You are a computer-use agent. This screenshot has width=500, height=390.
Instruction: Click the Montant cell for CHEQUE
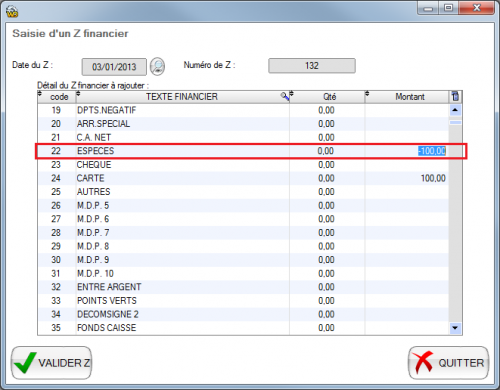(x=407, y=165)
